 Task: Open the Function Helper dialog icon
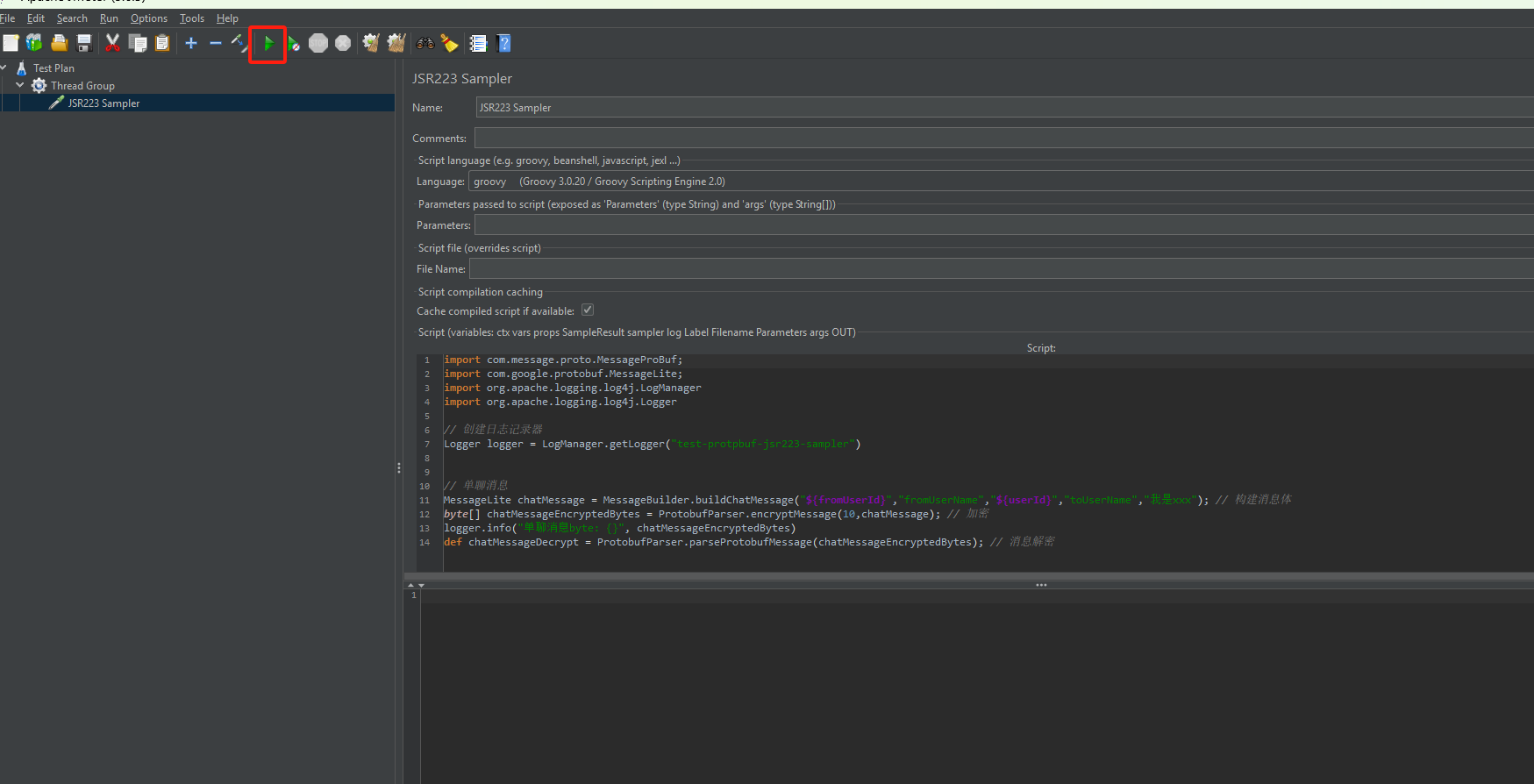[478, 43]
